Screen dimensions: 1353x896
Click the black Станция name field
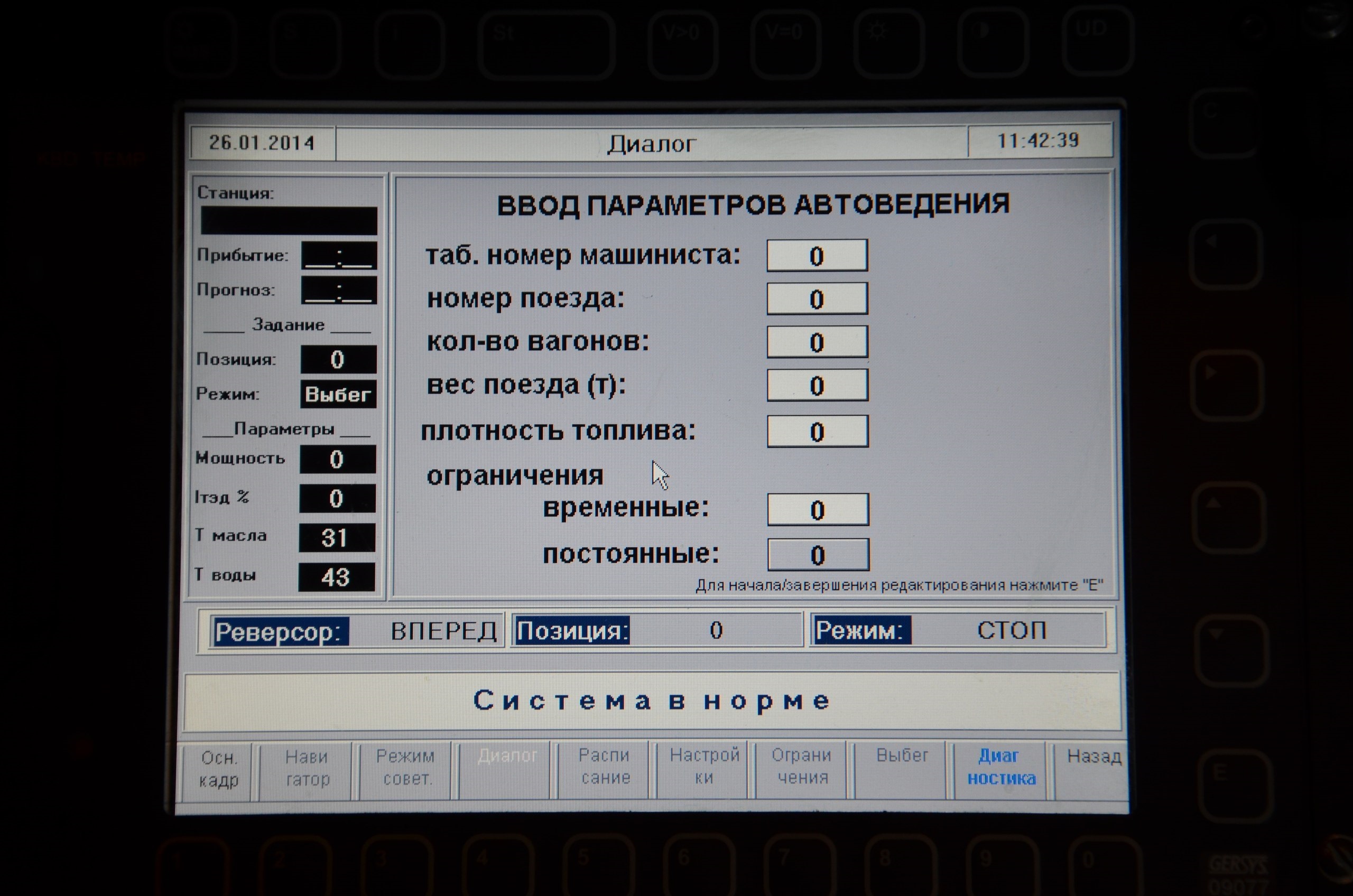click(289, 221)
